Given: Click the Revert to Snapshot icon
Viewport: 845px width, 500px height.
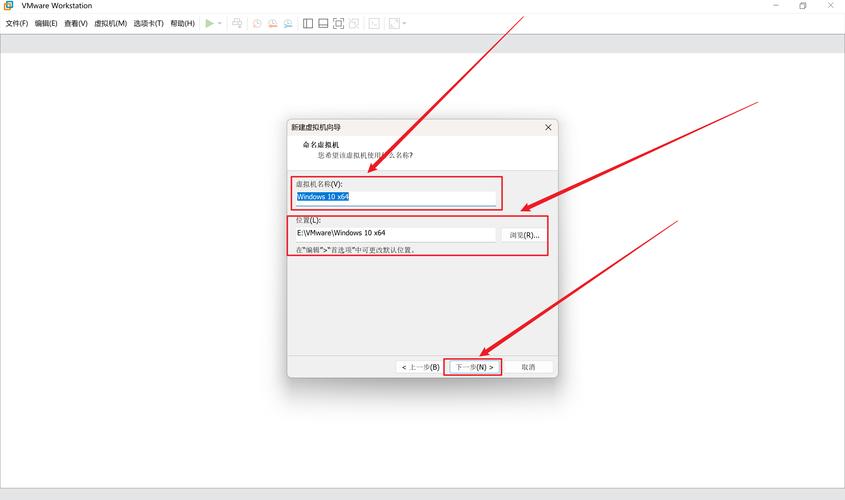Looking at the screenshot, I should [x=272, y=23].
